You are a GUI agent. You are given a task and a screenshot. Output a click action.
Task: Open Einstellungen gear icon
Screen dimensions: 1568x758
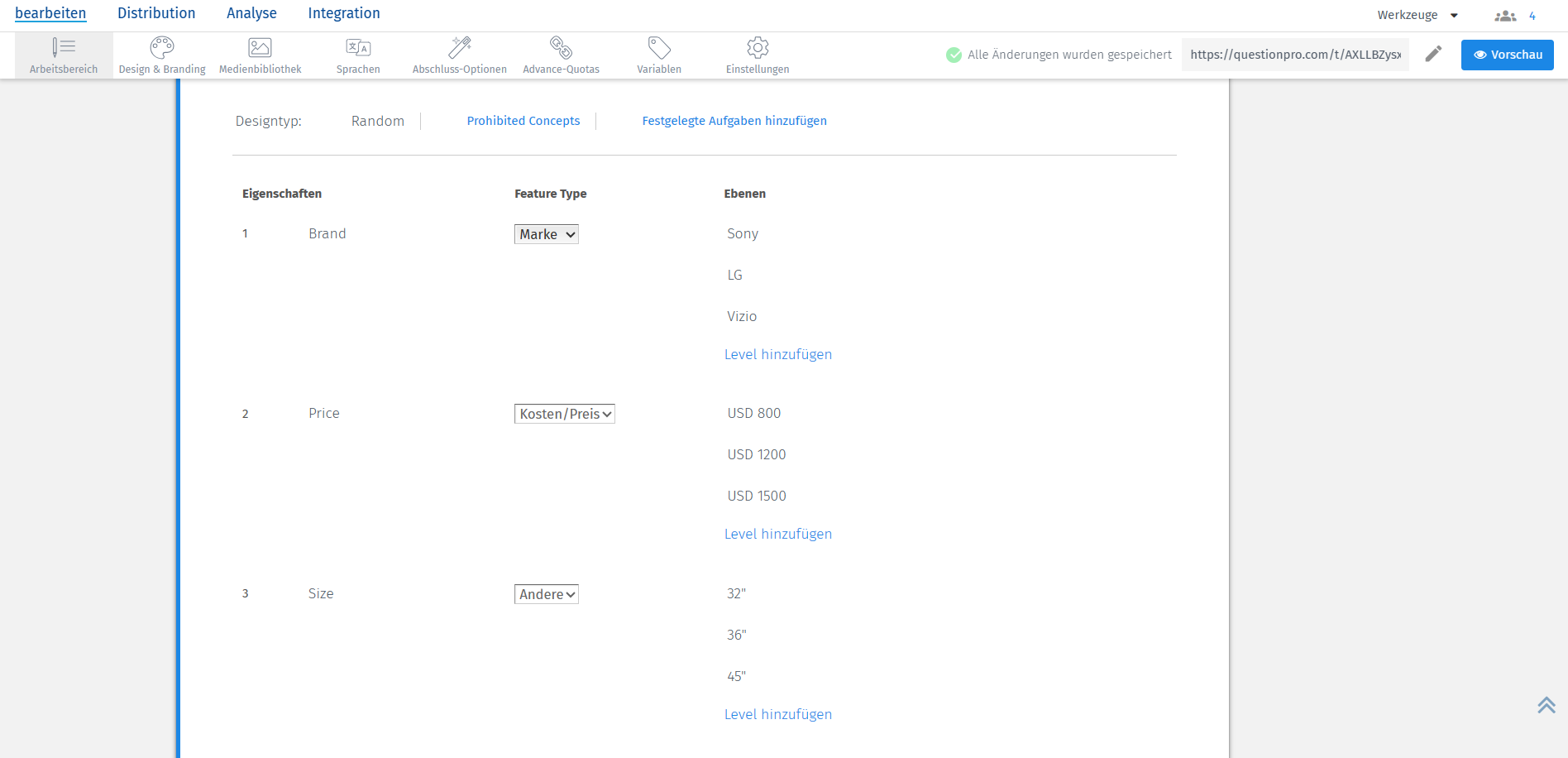(758, 48)
